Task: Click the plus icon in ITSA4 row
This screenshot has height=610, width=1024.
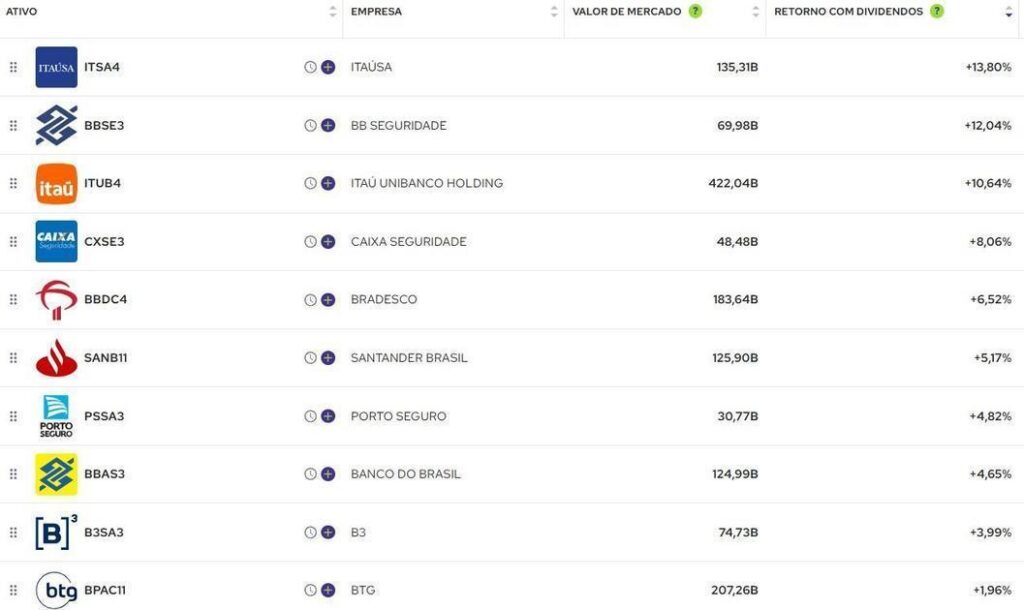Action: click(x=328, y=67)
